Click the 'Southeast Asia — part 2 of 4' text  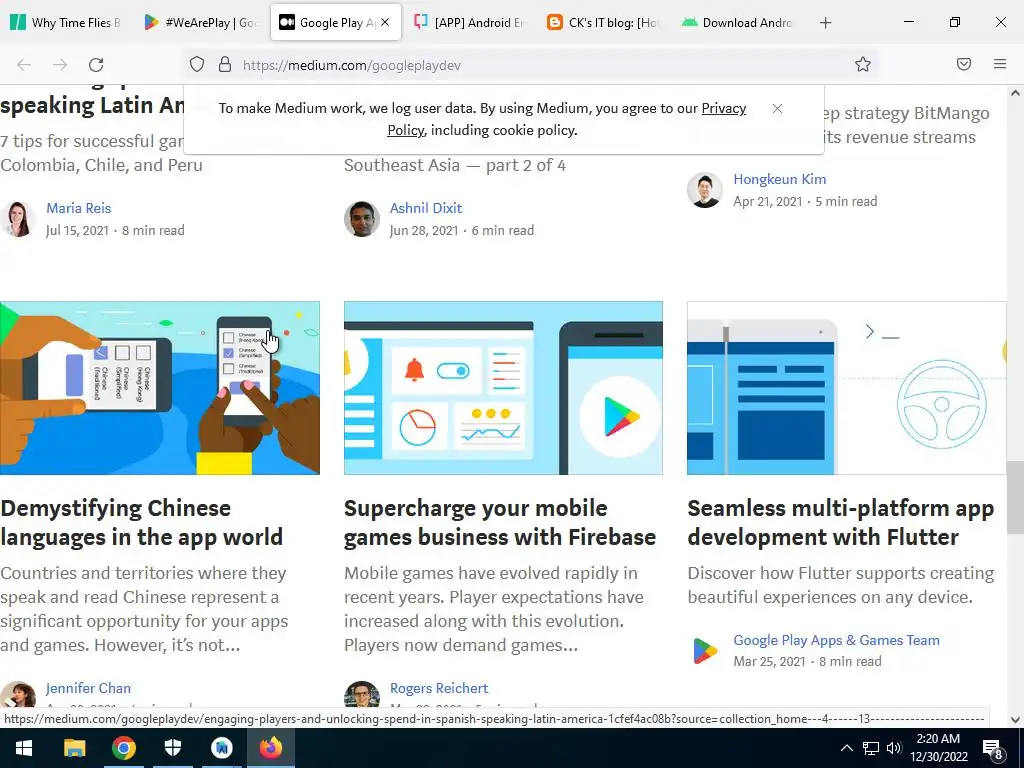click(455, 165)
